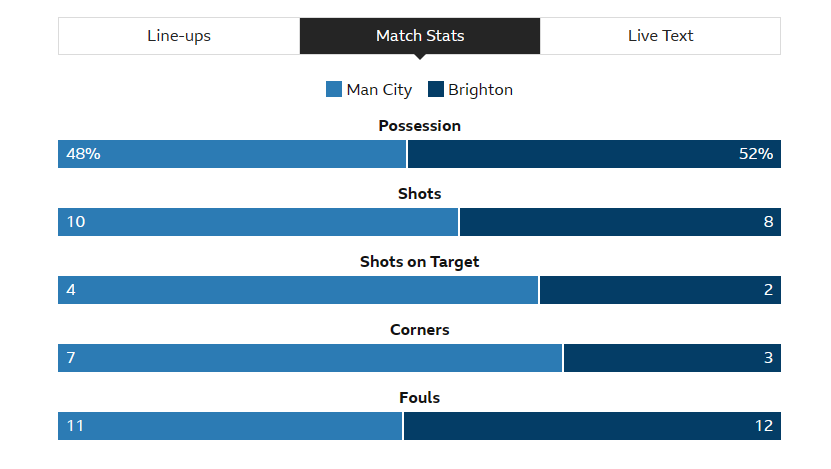Click Brighton's 12 fouls bar
The height and width of the screenshot is (469, 831).
[592, 426]
